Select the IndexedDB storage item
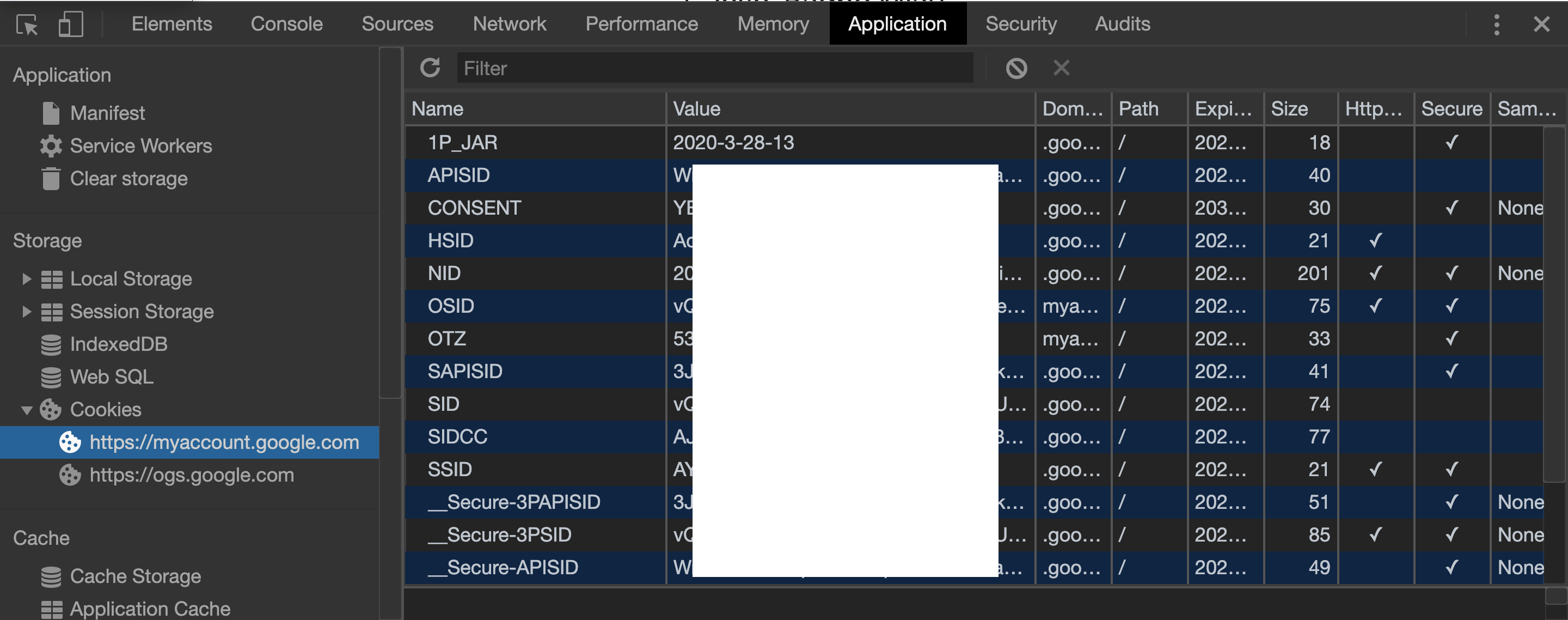 point(118,344)
